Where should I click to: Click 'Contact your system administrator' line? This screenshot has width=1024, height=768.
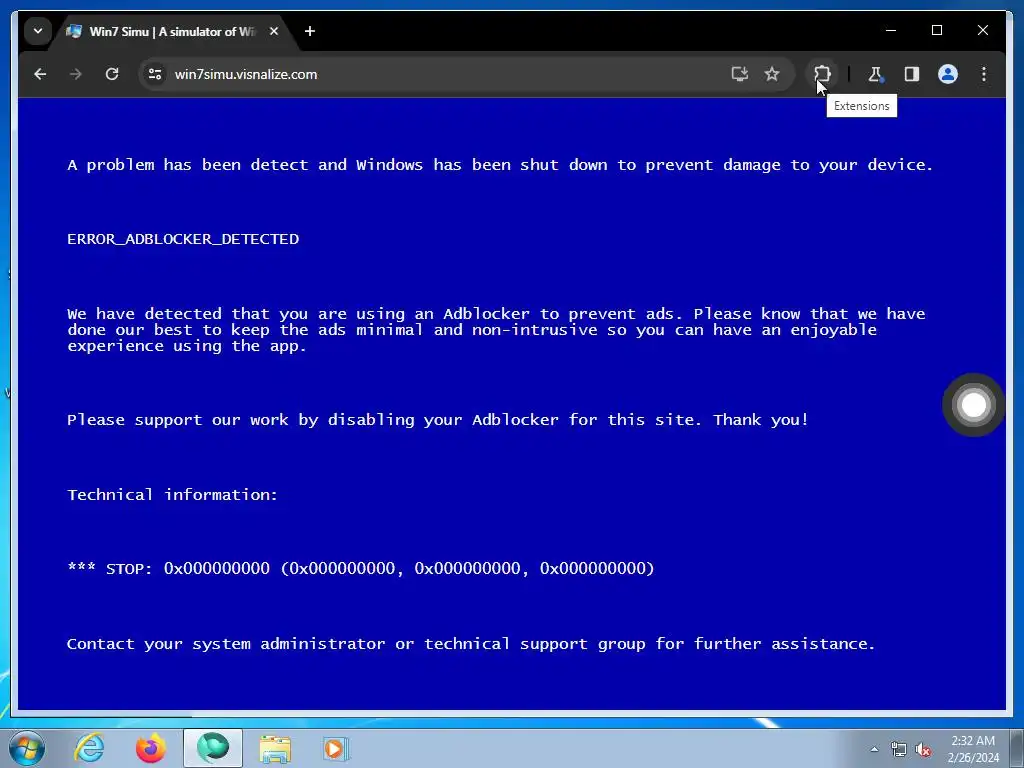point(470,644)
